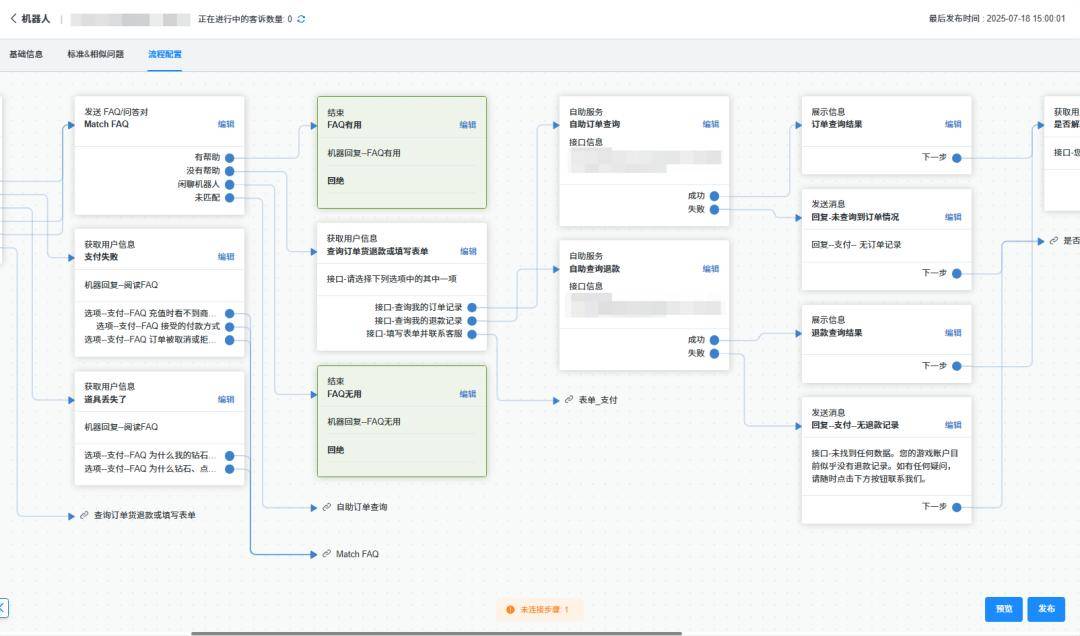Expand the collapsed panel arrow at bottom-left

tap(3, 608)
